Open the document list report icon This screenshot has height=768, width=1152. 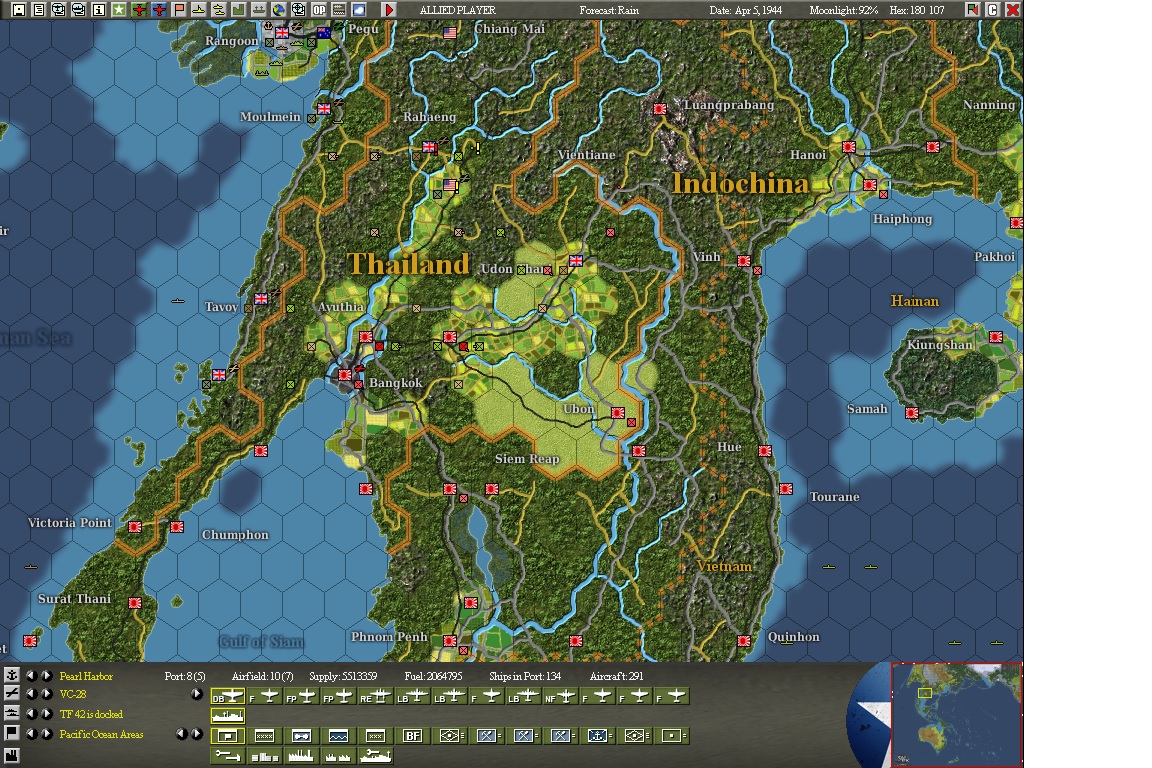coord(38,10)
